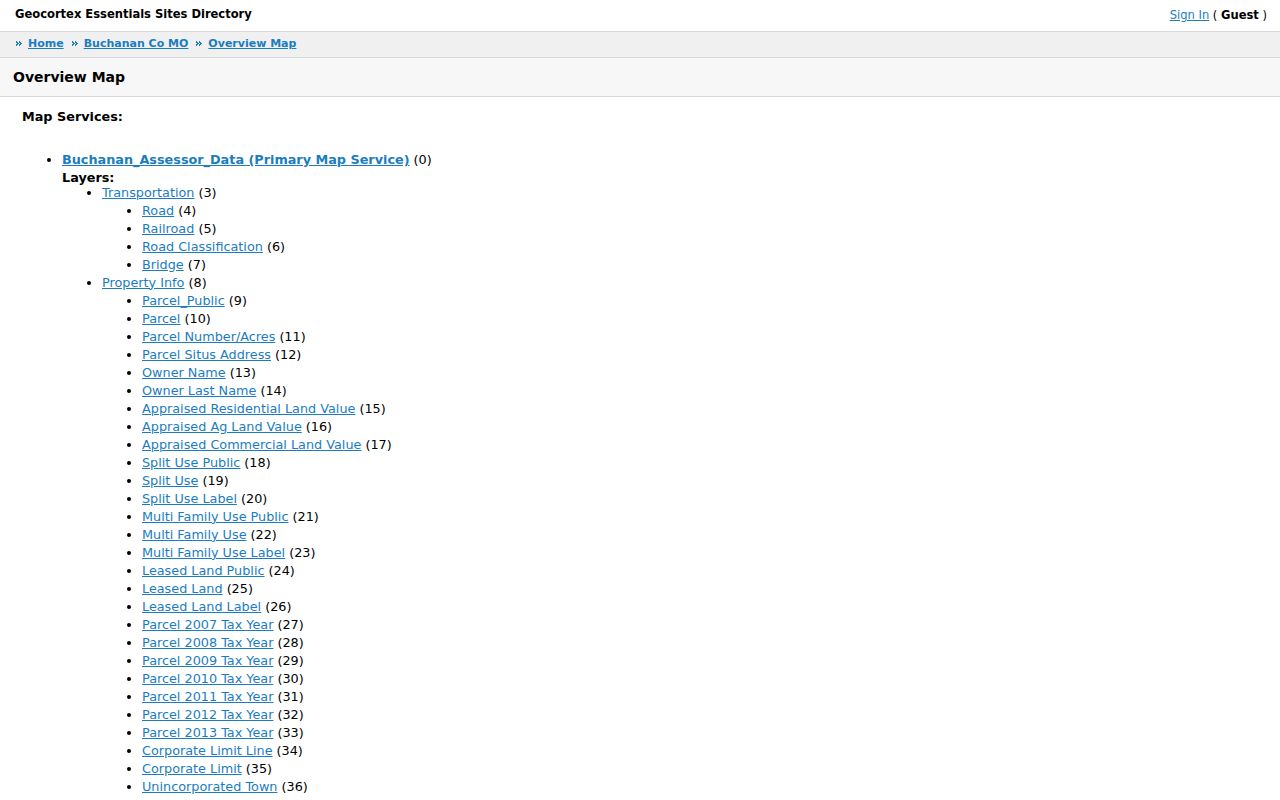
Task: Open Parcel 2013 Tax Year layer
Action: click(208, 733)
